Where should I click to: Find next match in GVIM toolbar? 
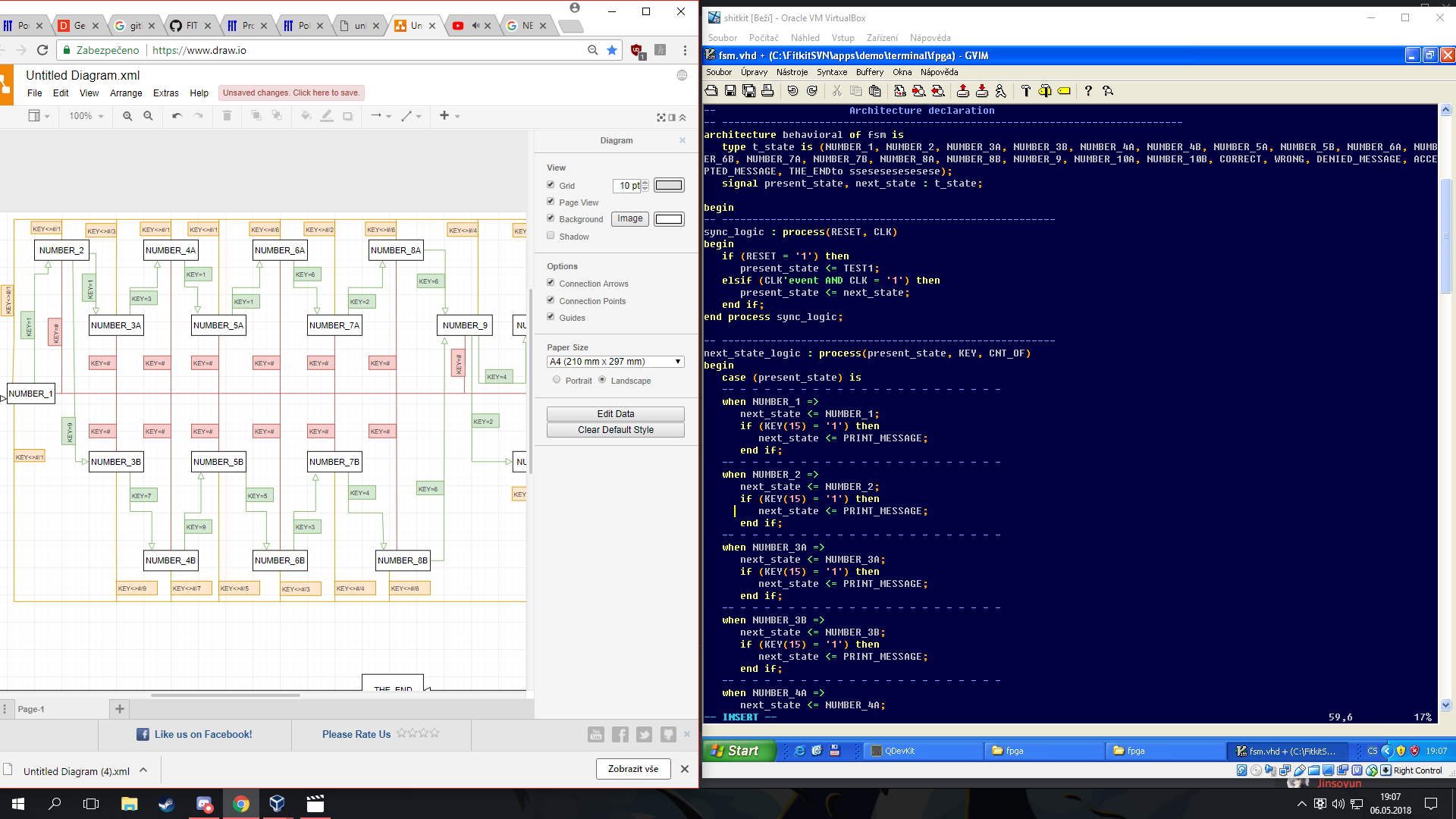click(x=919, y=91)
